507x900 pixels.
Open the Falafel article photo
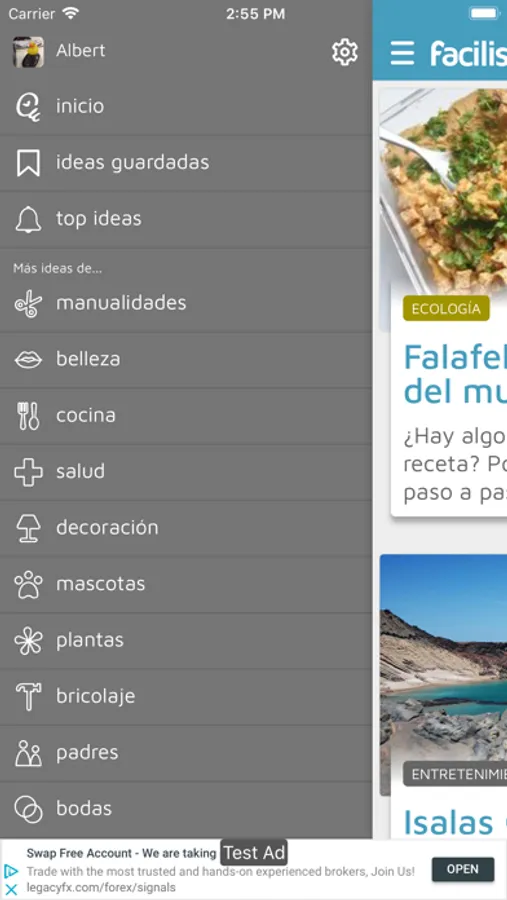[x=443, y=189]
